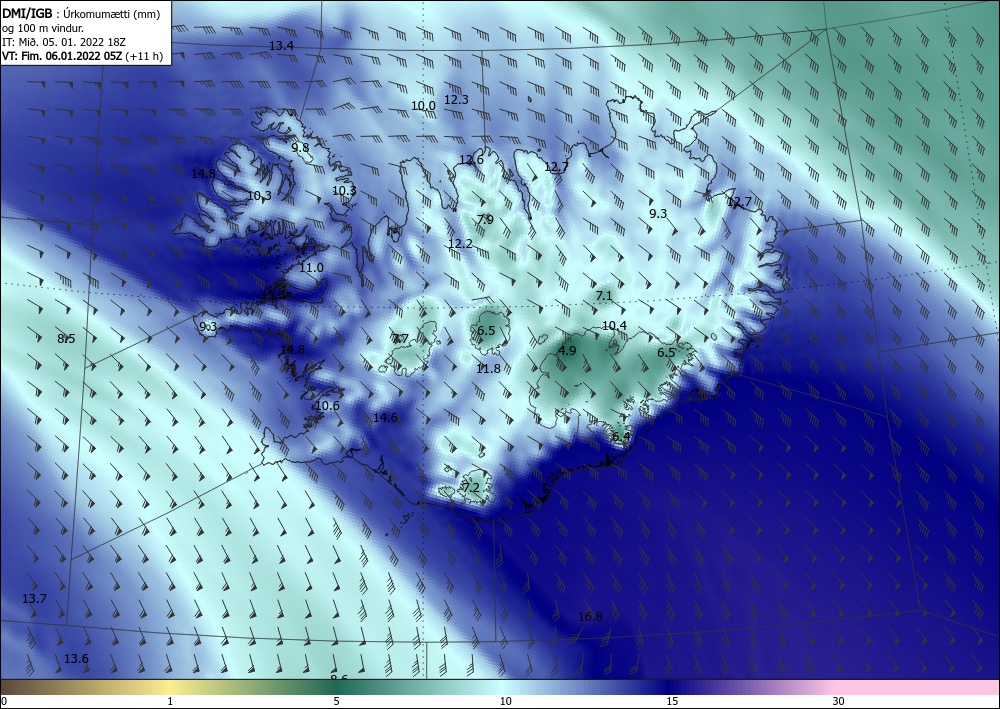The width and height of the screenshot is (1000, 709).
Task: Click the 10.6 value label
Action: click(x=327, y=406)
